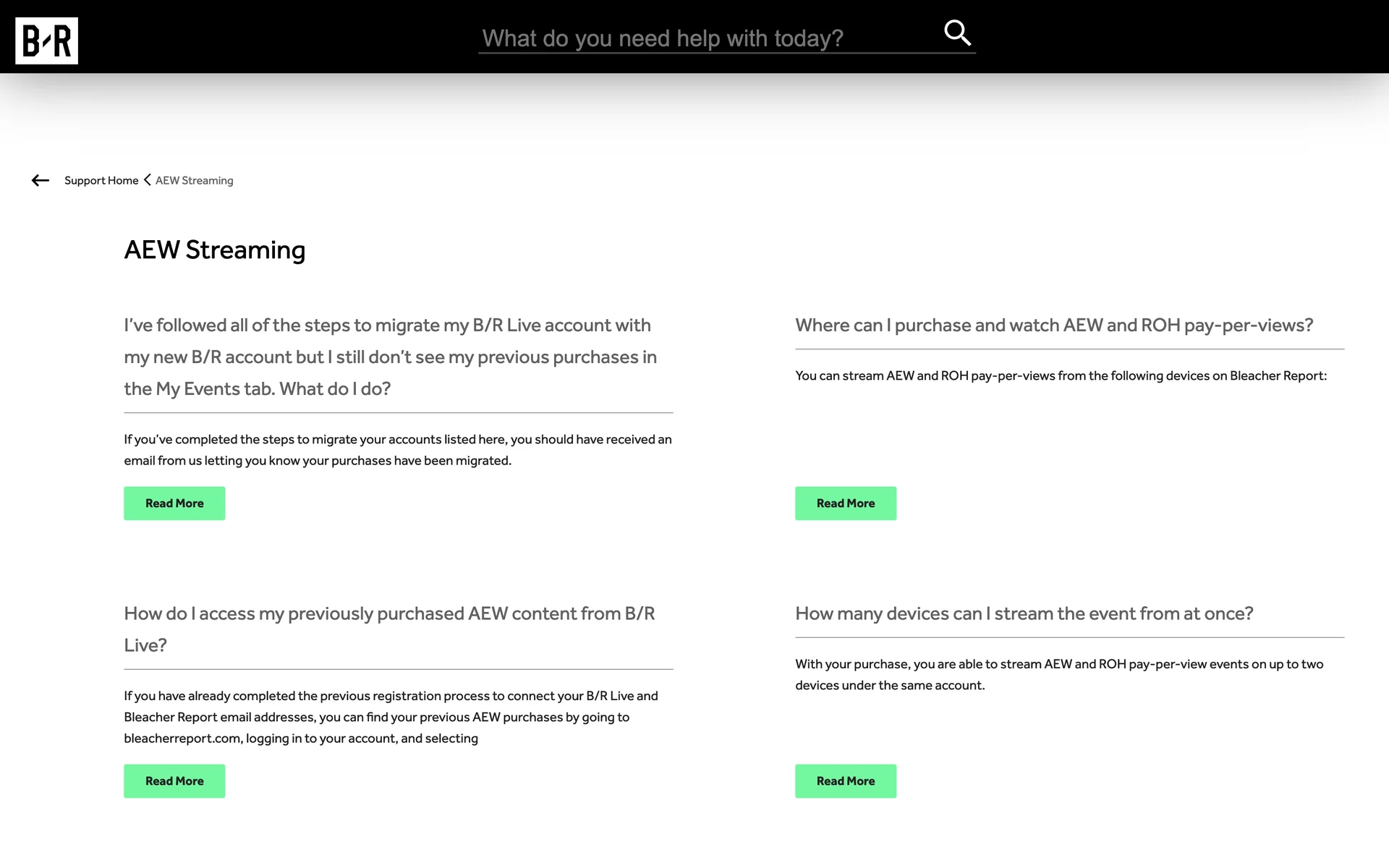Open the how many devices question

(1024, 613)
